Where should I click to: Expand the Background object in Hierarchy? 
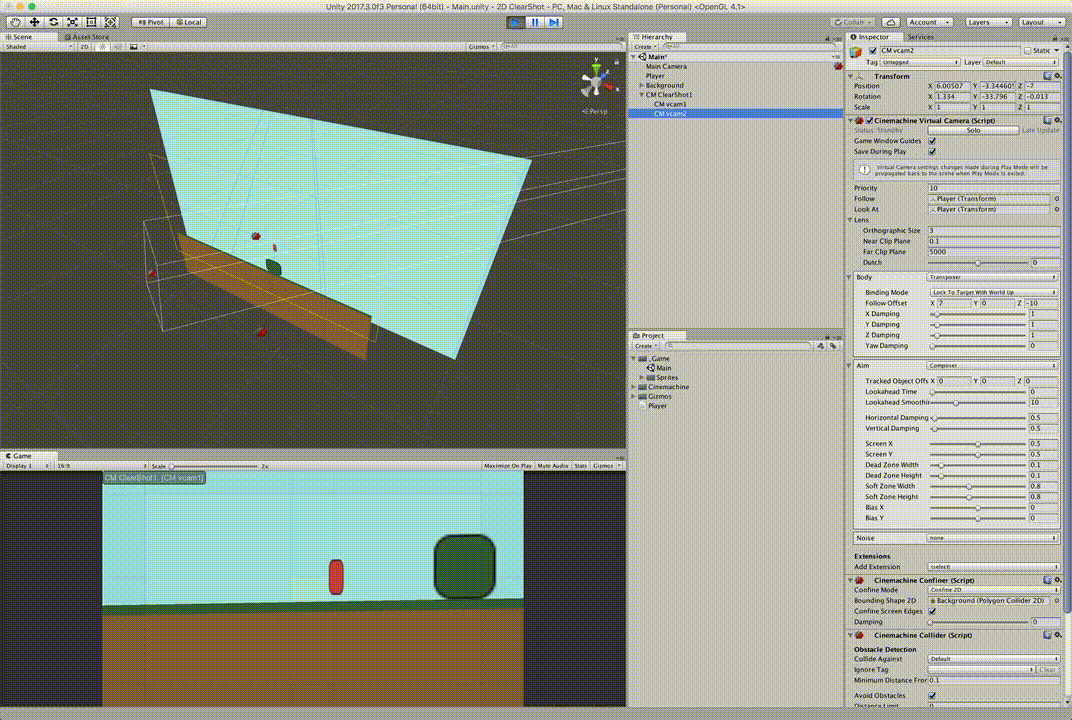(x=641, y=86)
